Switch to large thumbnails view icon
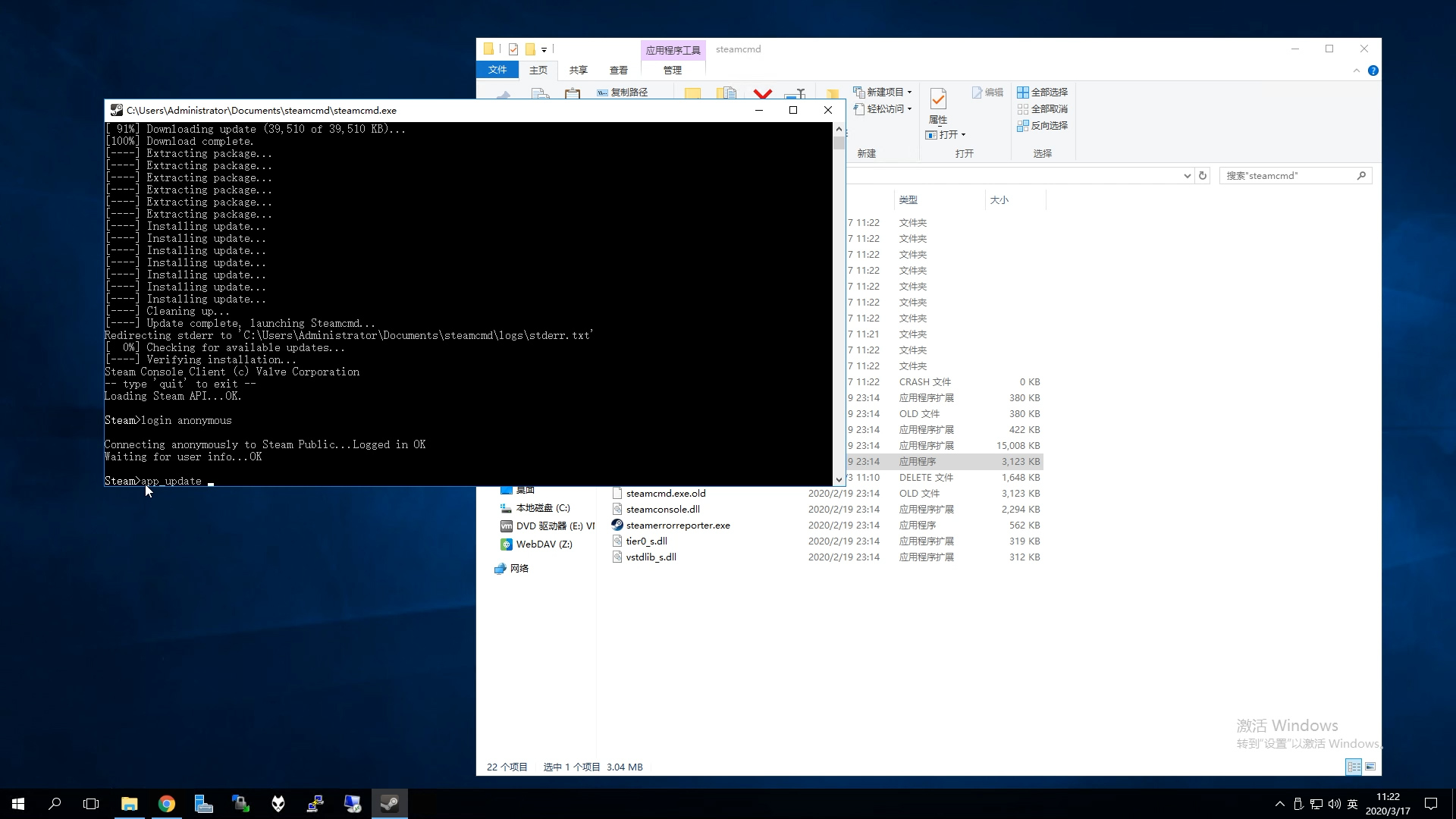The height and width of the screenshot is (819, 1456). click(1370, 767)
